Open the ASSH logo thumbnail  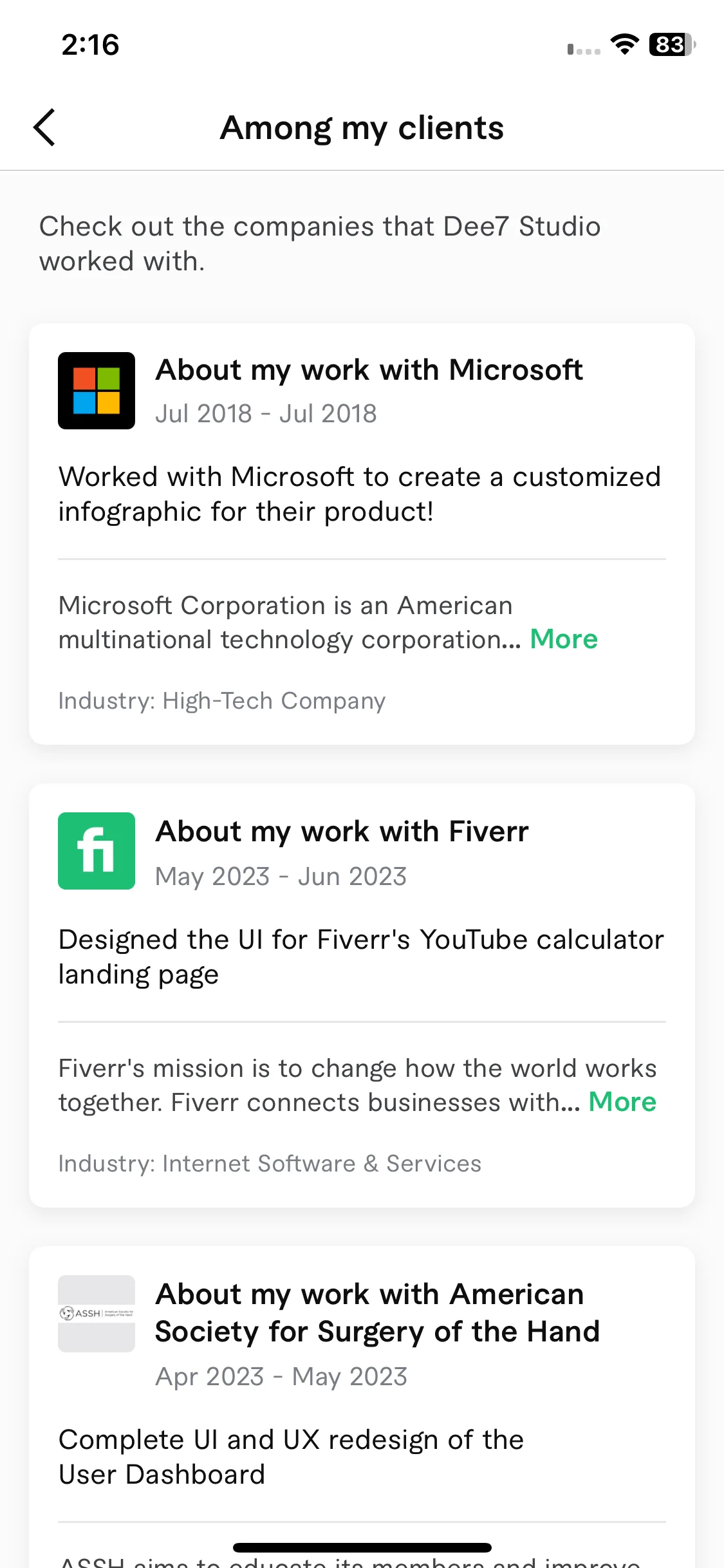[x=97, y=1313]
